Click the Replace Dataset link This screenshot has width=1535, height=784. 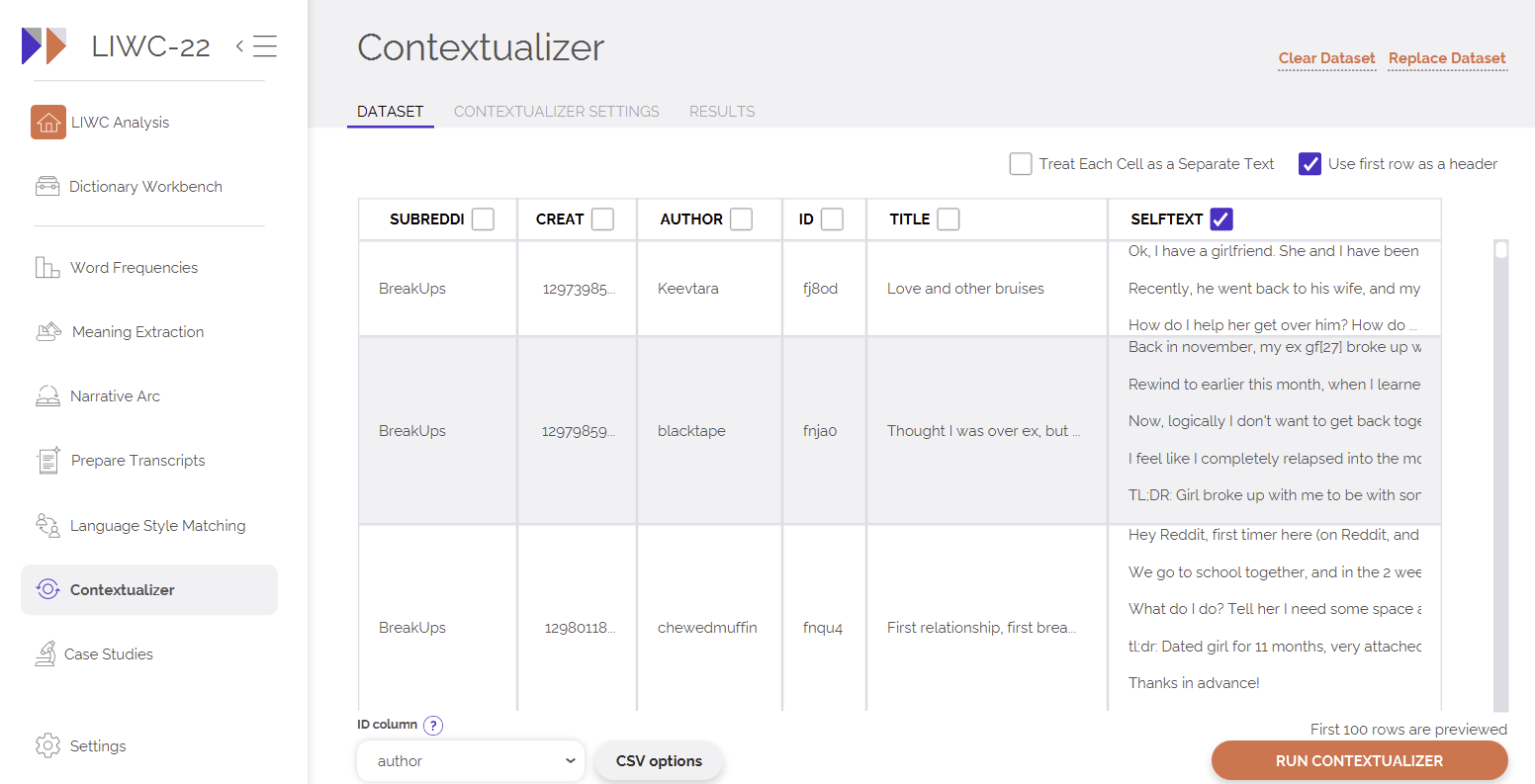[x=1447, y=58]
